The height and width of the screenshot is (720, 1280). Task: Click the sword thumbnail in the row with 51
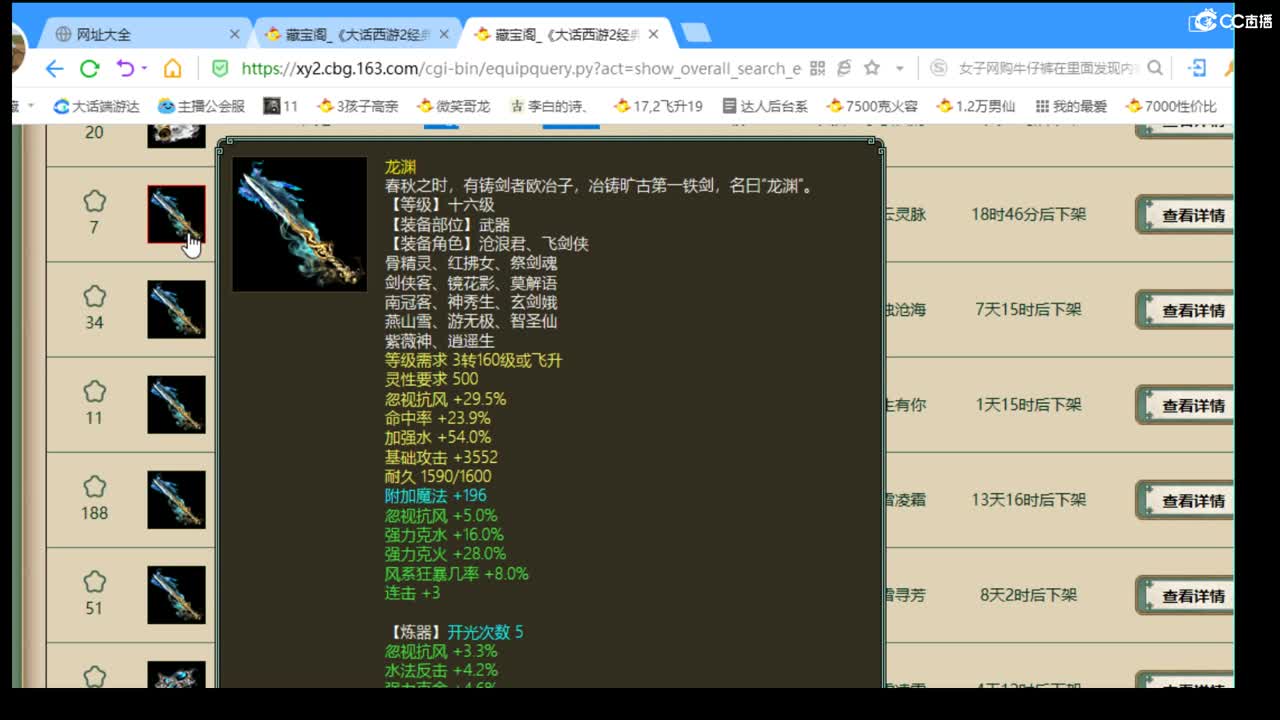176,595
